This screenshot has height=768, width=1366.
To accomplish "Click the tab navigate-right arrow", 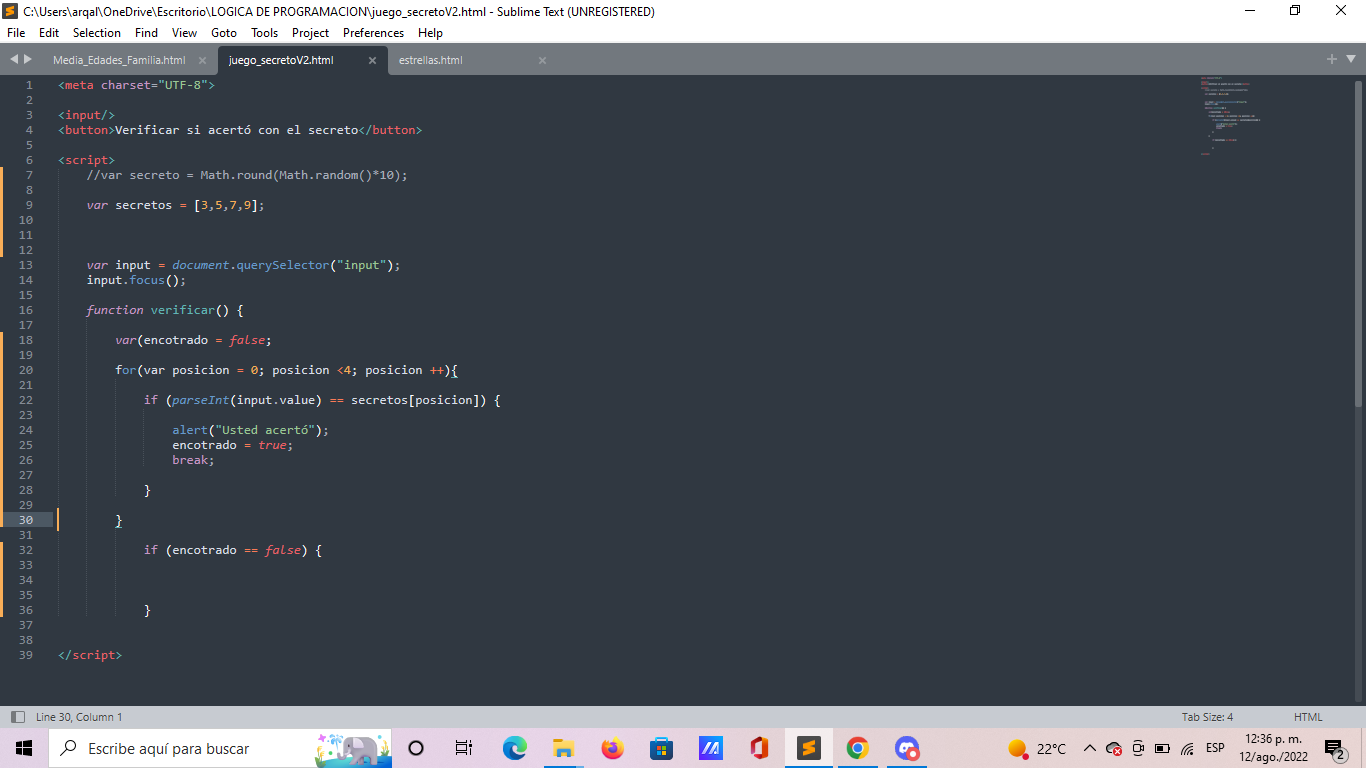I will click(x=28, y=60).
